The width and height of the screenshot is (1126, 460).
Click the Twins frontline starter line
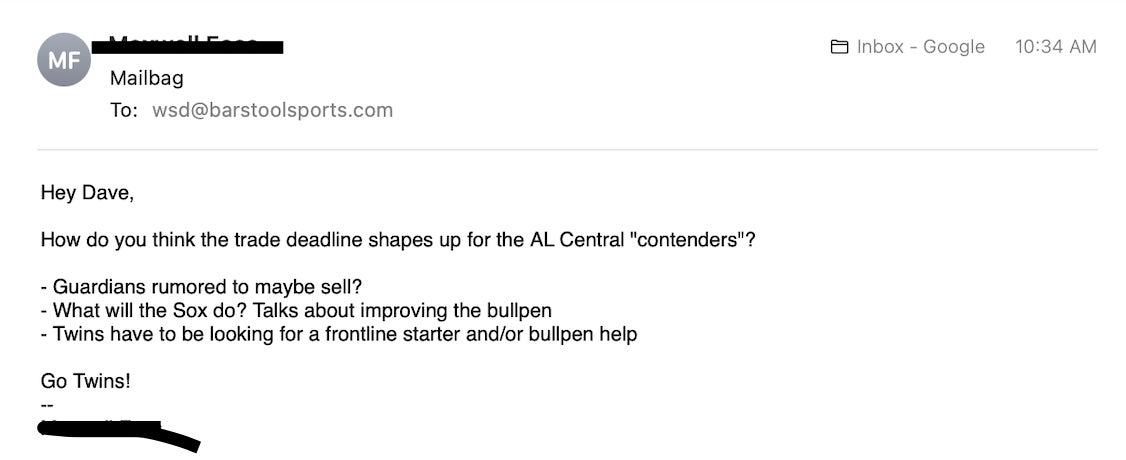pyautogui.click(x=339, y=334)
